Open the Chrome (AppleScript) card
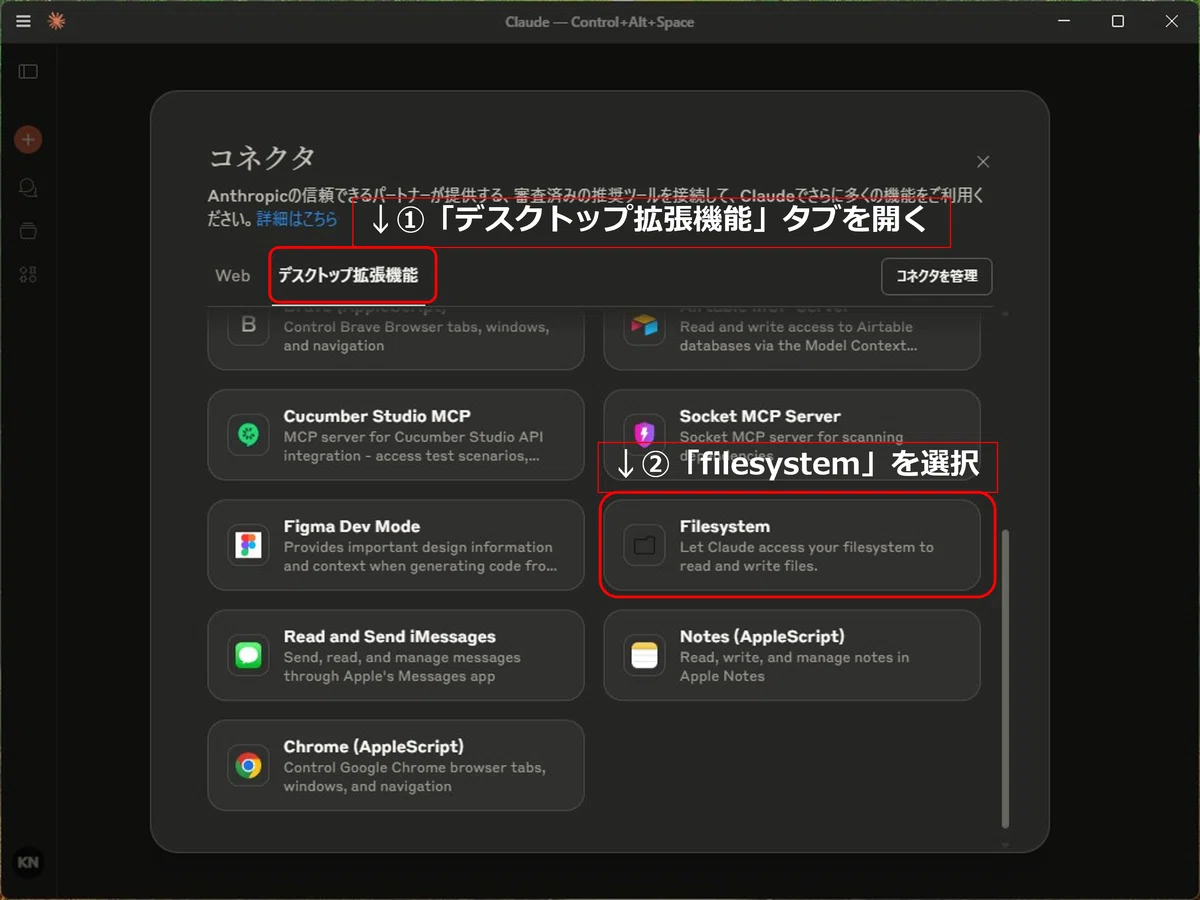The height and width of the screenshot is (900, 1200). tap(396, 766)
